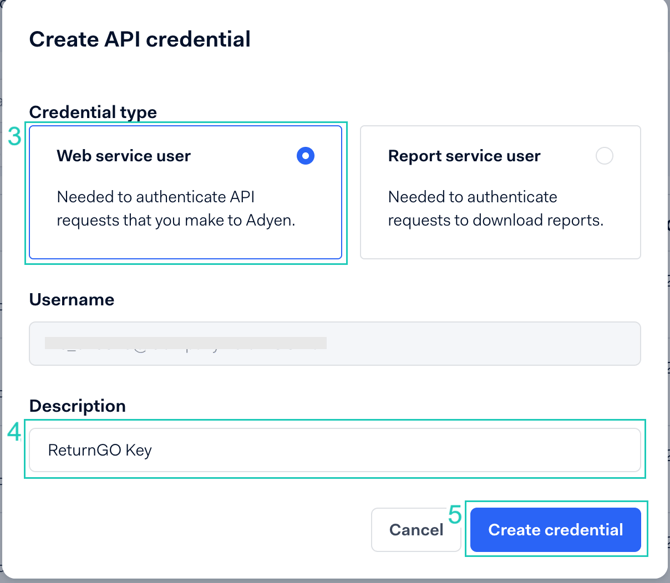The height and width of the screenshot is (583, 670).
Task: Click the step 3 annotation number
Action: (14, 137)
